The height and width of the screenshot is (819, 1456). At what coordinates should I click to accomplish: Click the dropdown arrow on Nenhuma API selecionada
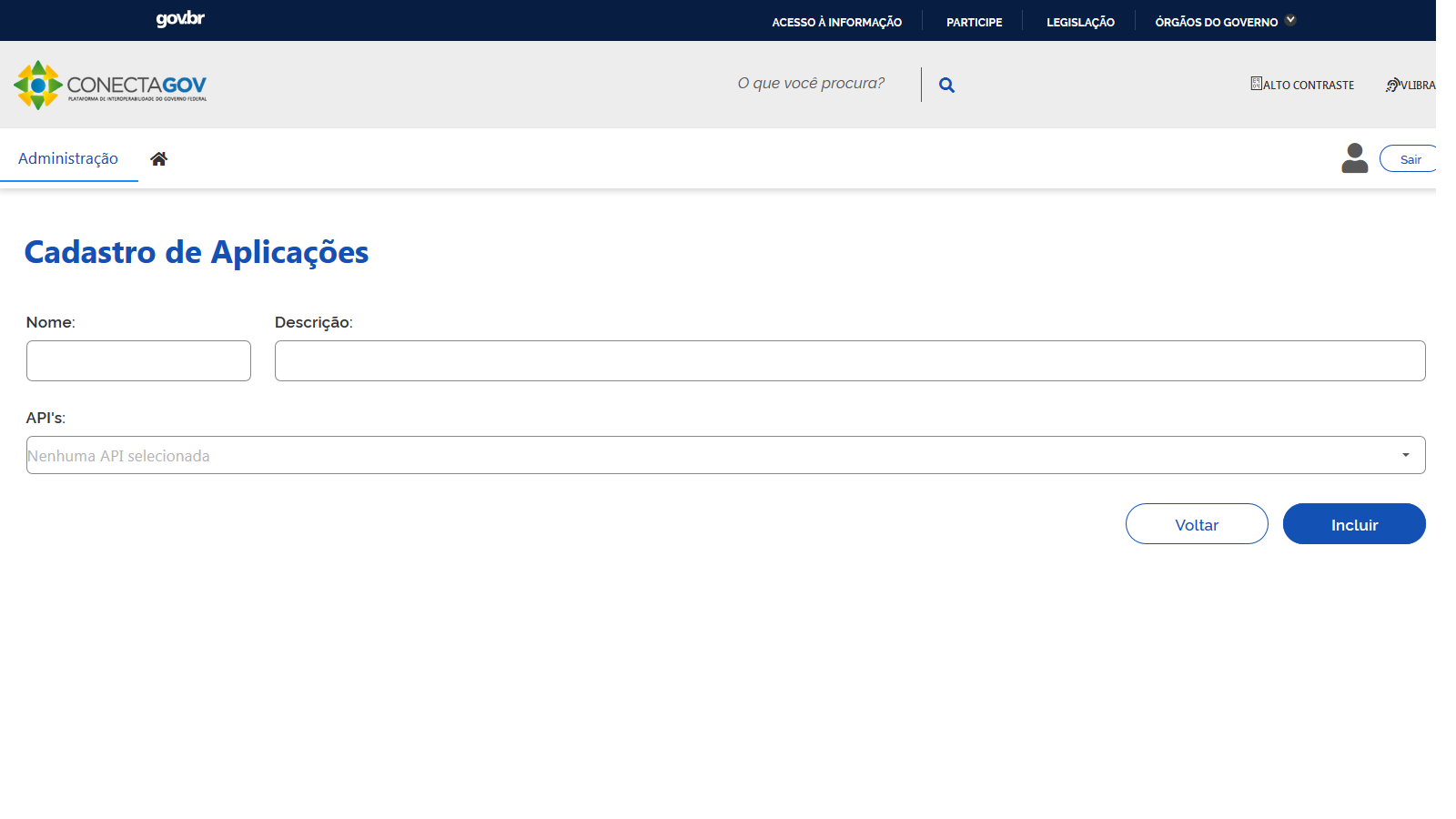[x=1406, y=454]
